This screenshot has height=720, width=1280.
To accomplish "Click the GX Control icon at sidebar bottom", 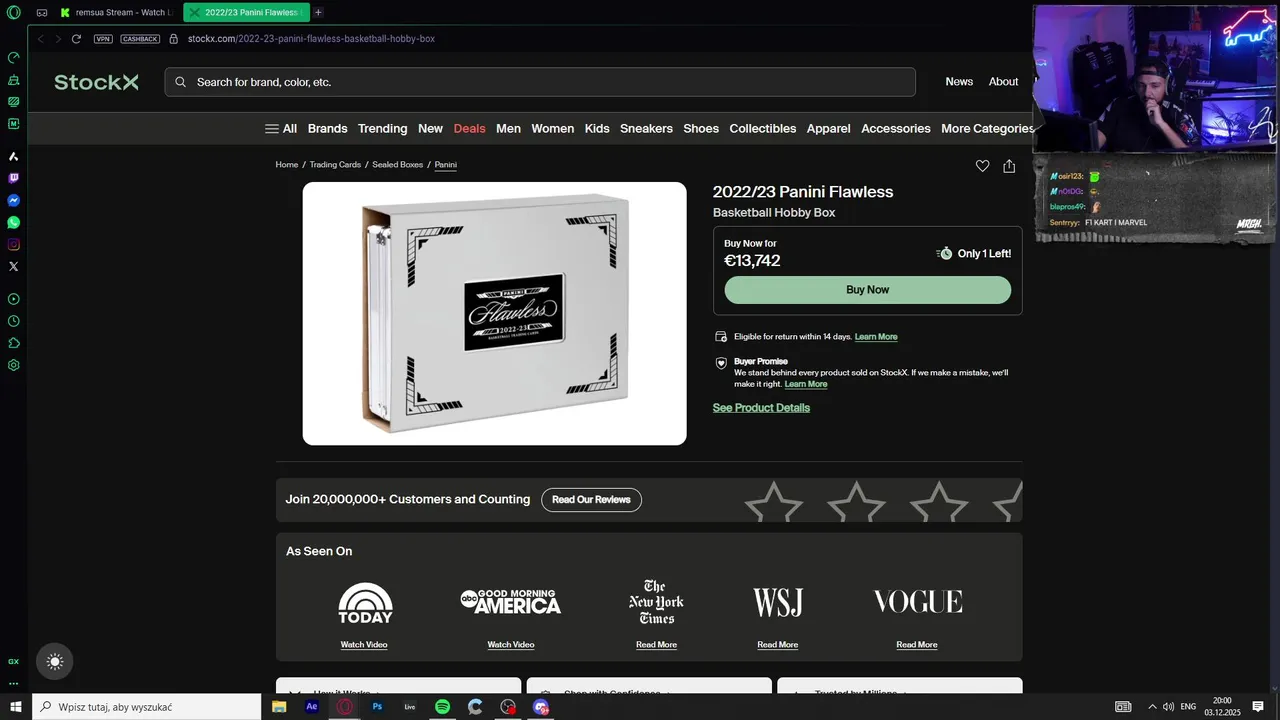I will 13,662.
